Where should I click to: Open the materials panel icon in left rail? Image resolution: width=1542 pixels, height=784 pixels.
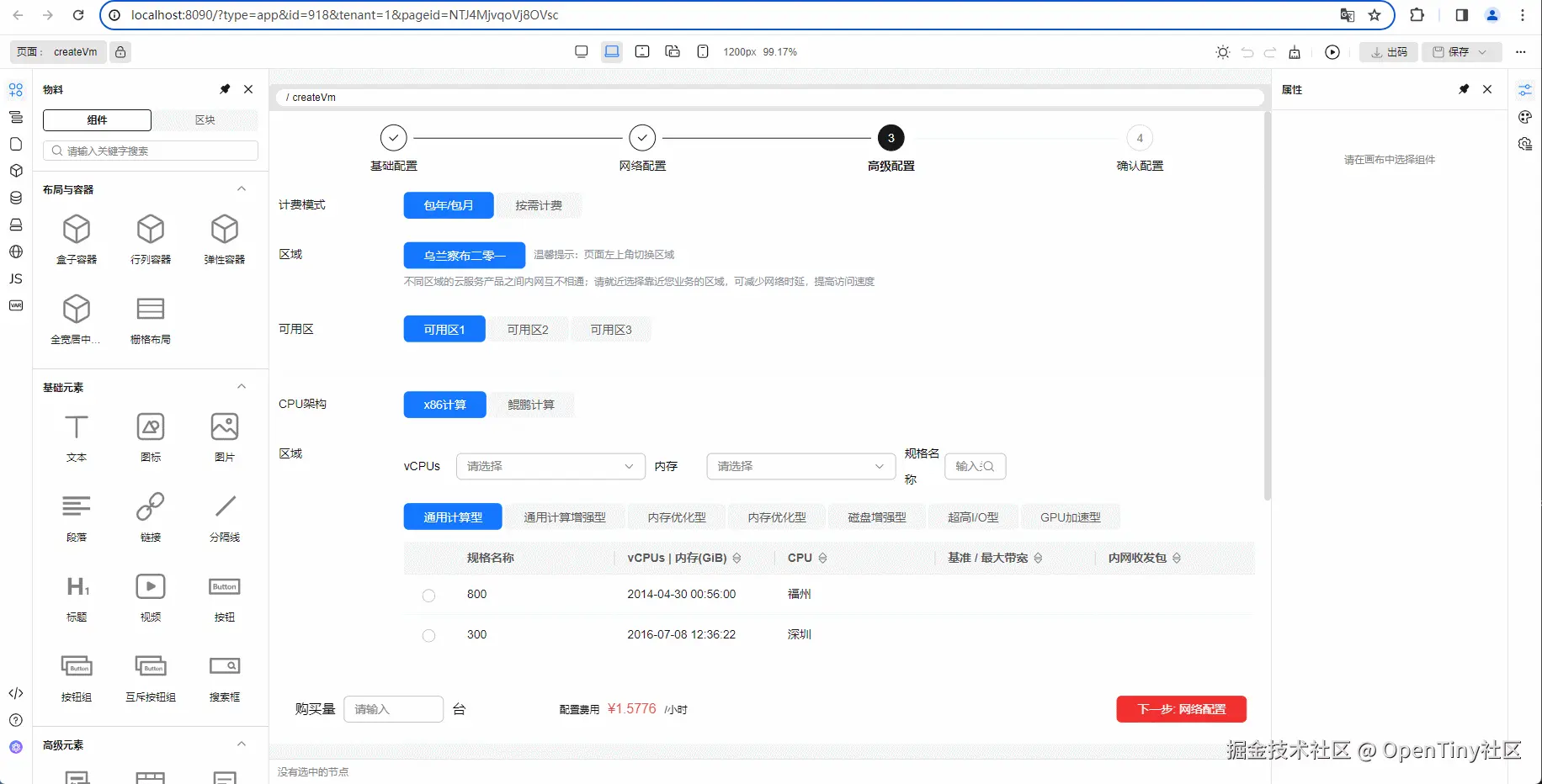click(x=16, y=90)
